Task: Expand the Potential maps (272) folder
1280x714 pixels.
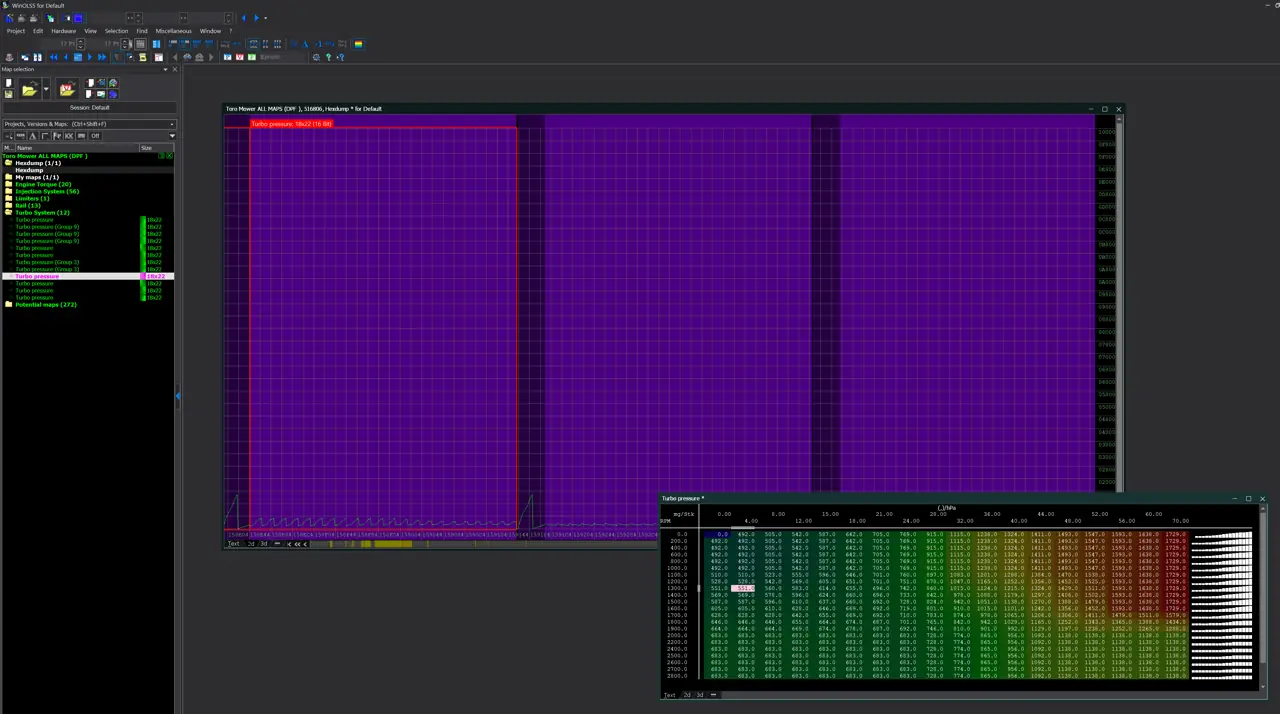Action: click(x=46, y=304)
